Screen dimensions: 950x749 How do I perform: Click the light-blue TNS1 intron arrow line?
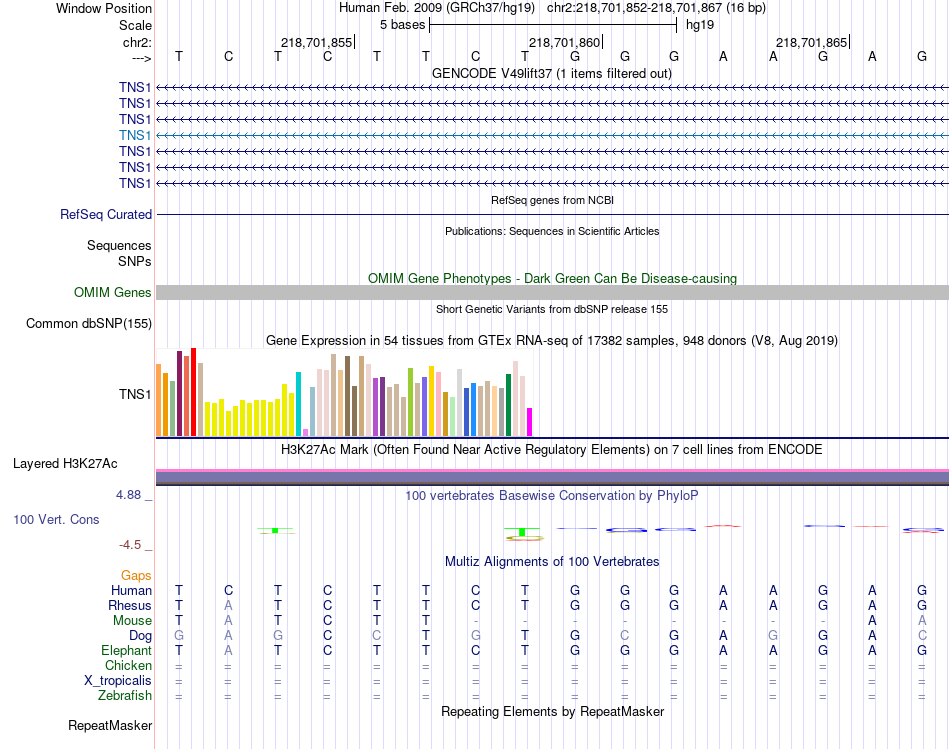tap(553, 135)
